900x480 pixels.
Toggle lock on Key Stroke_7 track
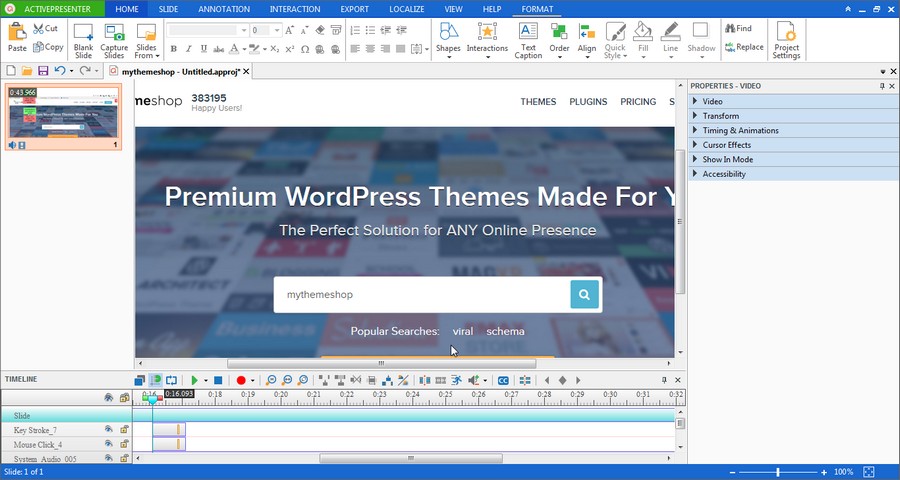coord(124,429)
